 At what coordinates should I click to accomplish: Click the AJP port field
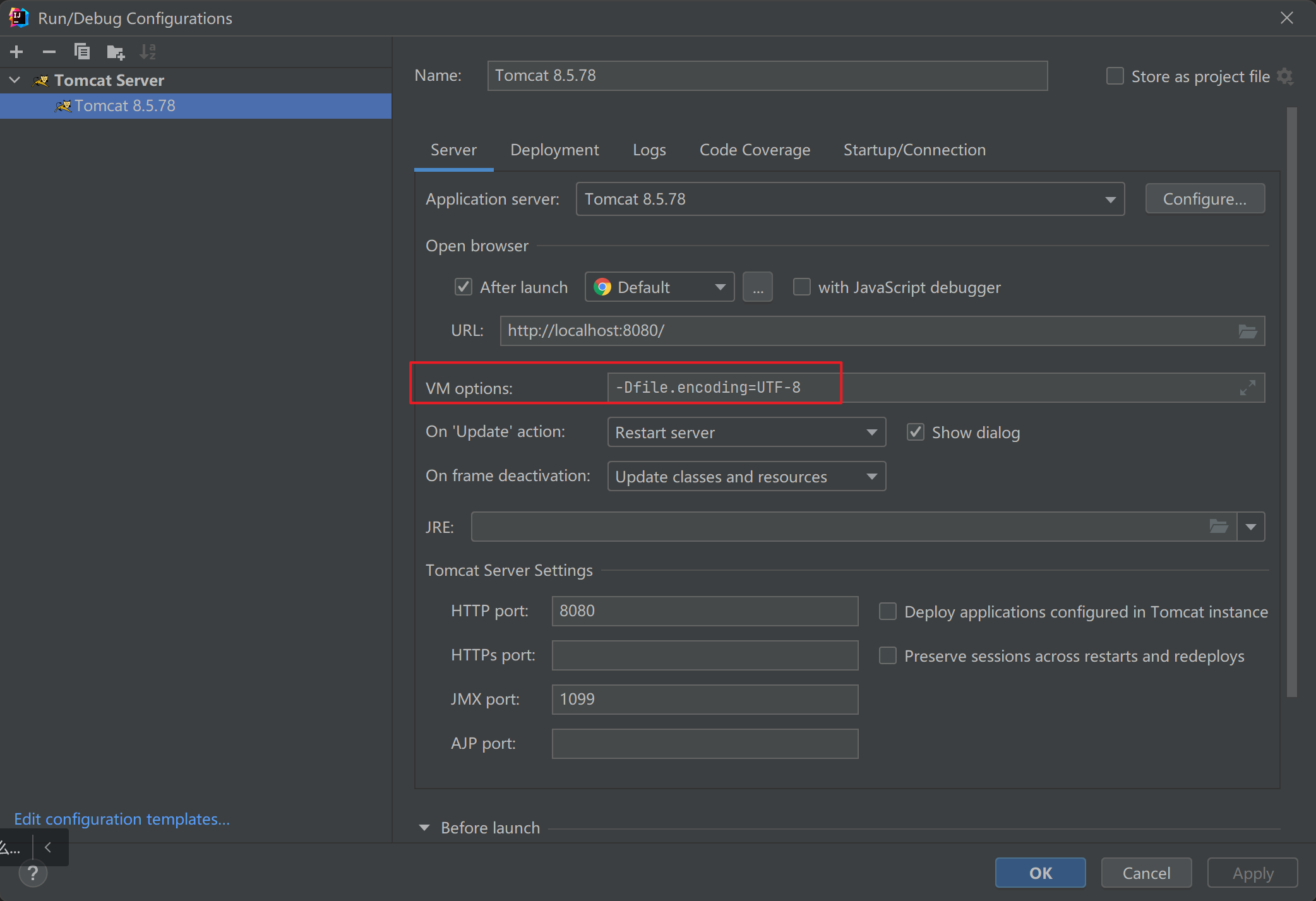[705, 744]
